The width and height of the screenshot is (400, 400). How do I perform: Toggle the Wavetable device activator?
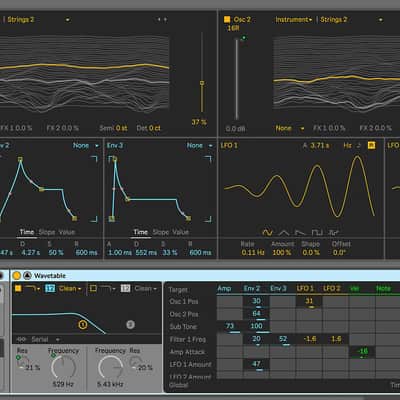[17, 276]
